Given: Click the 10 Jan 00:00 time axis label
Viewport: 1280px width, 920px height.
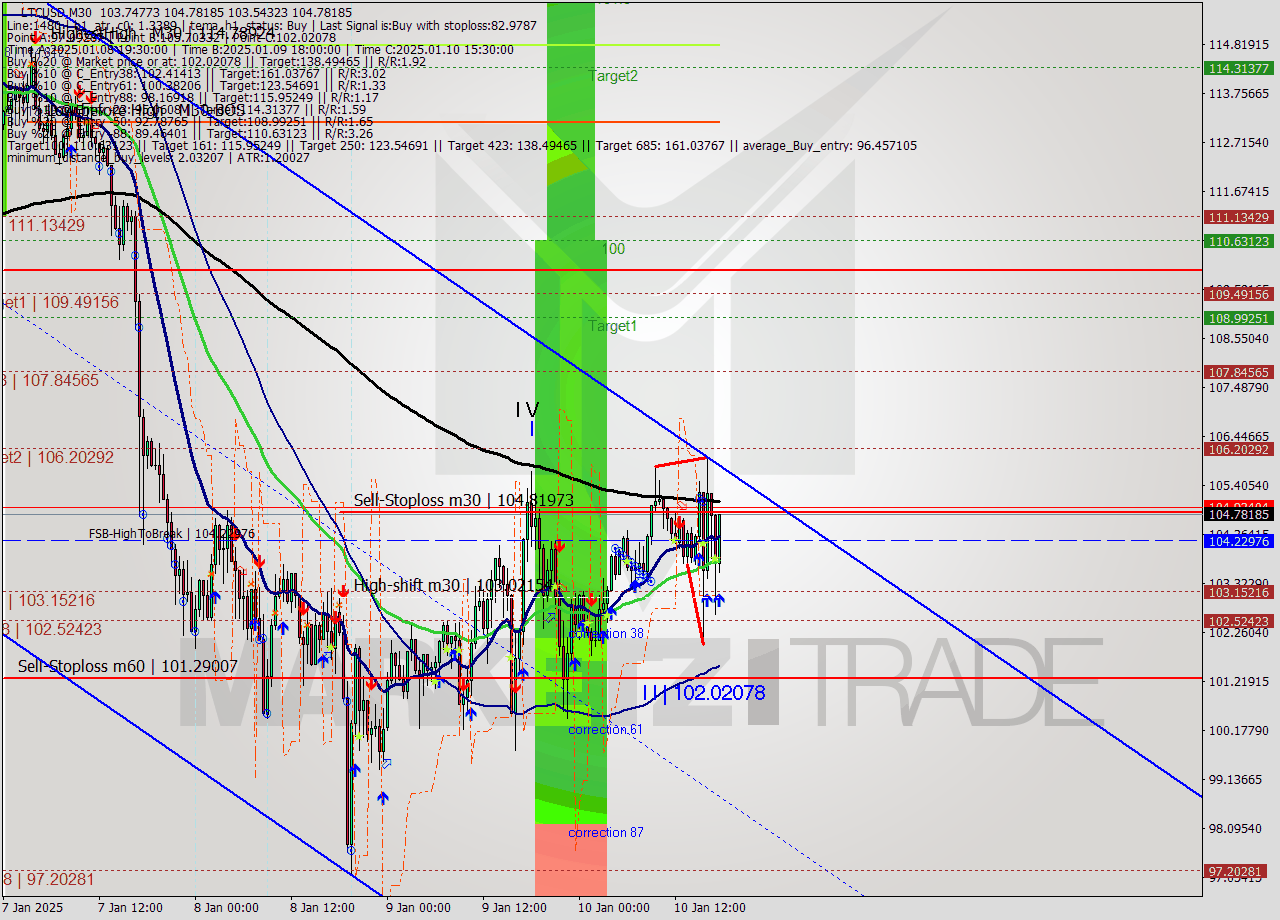Looking at the screenshot, I should coord(612,908).
